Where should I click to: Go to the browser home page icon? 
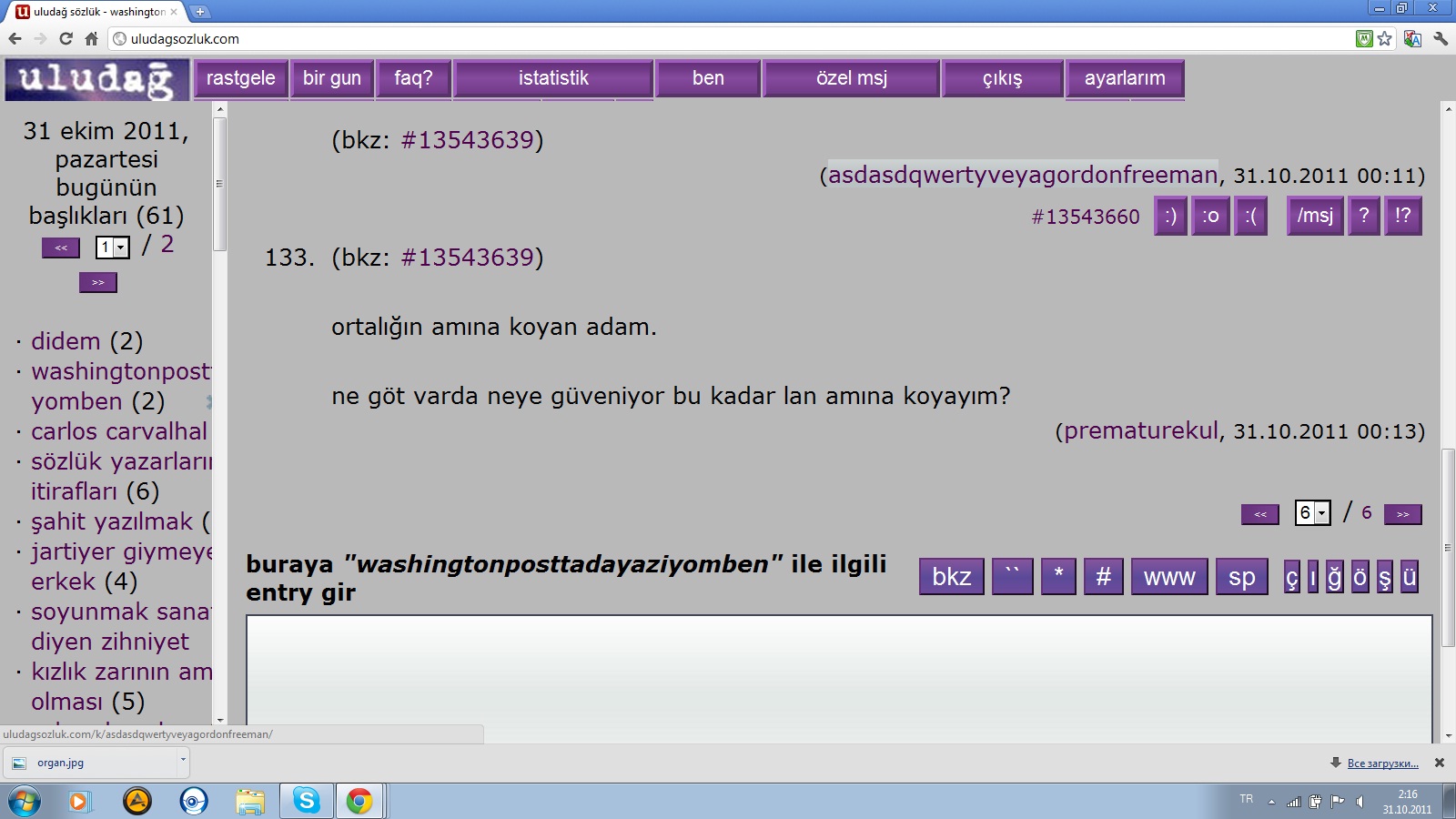click(91, 38)
